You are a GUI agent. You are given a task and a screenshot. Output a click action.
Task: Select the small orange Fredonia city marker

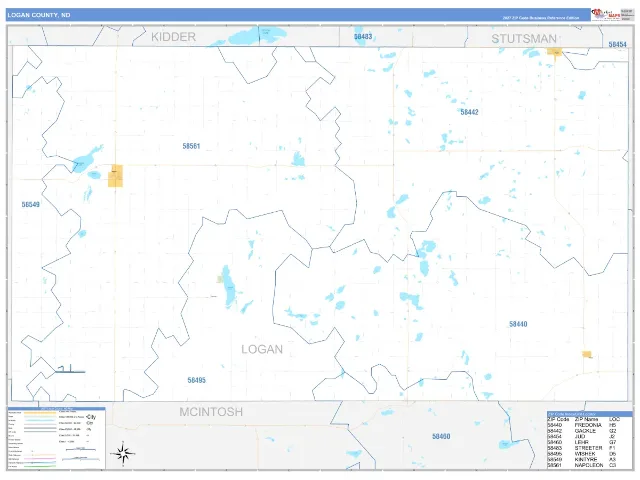587,354
